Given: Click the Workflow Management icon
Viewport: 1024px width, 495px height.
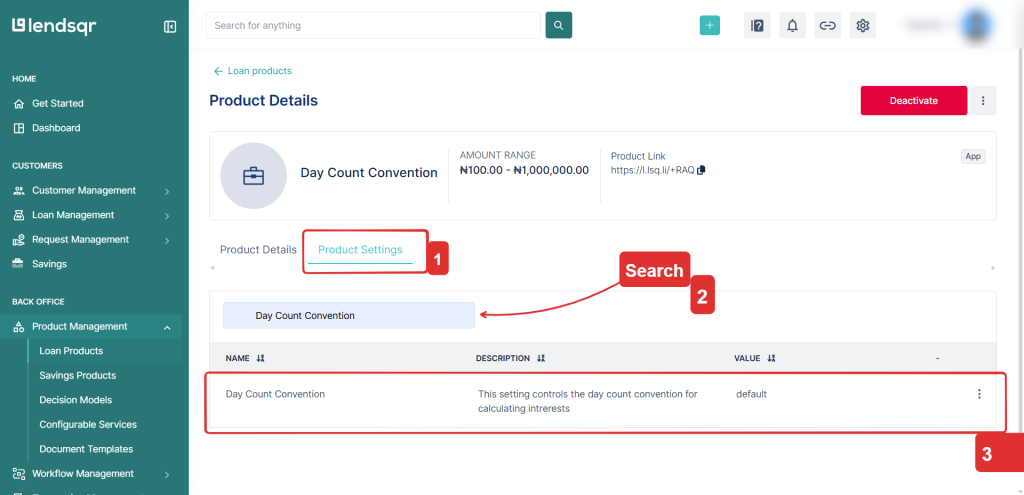Looking at the screenshot, I should point(19,474).
